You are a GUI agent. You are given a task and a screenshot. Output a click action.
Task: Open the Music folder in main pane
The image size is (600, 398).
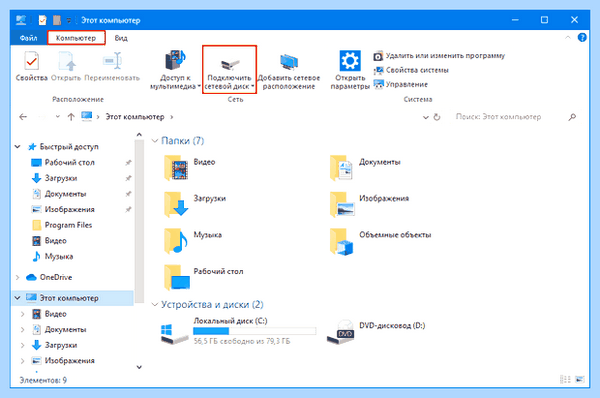(193, 240)
